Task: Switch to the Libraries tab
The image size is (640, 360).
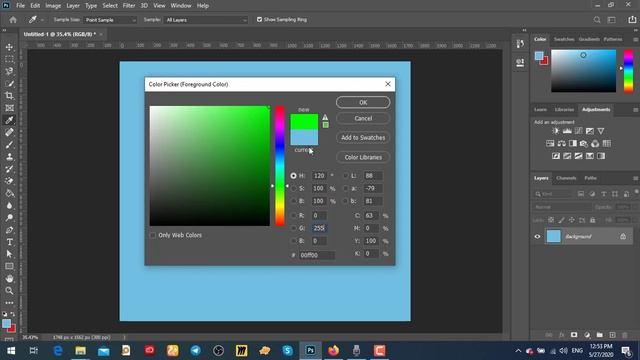Action: (564, 109)
